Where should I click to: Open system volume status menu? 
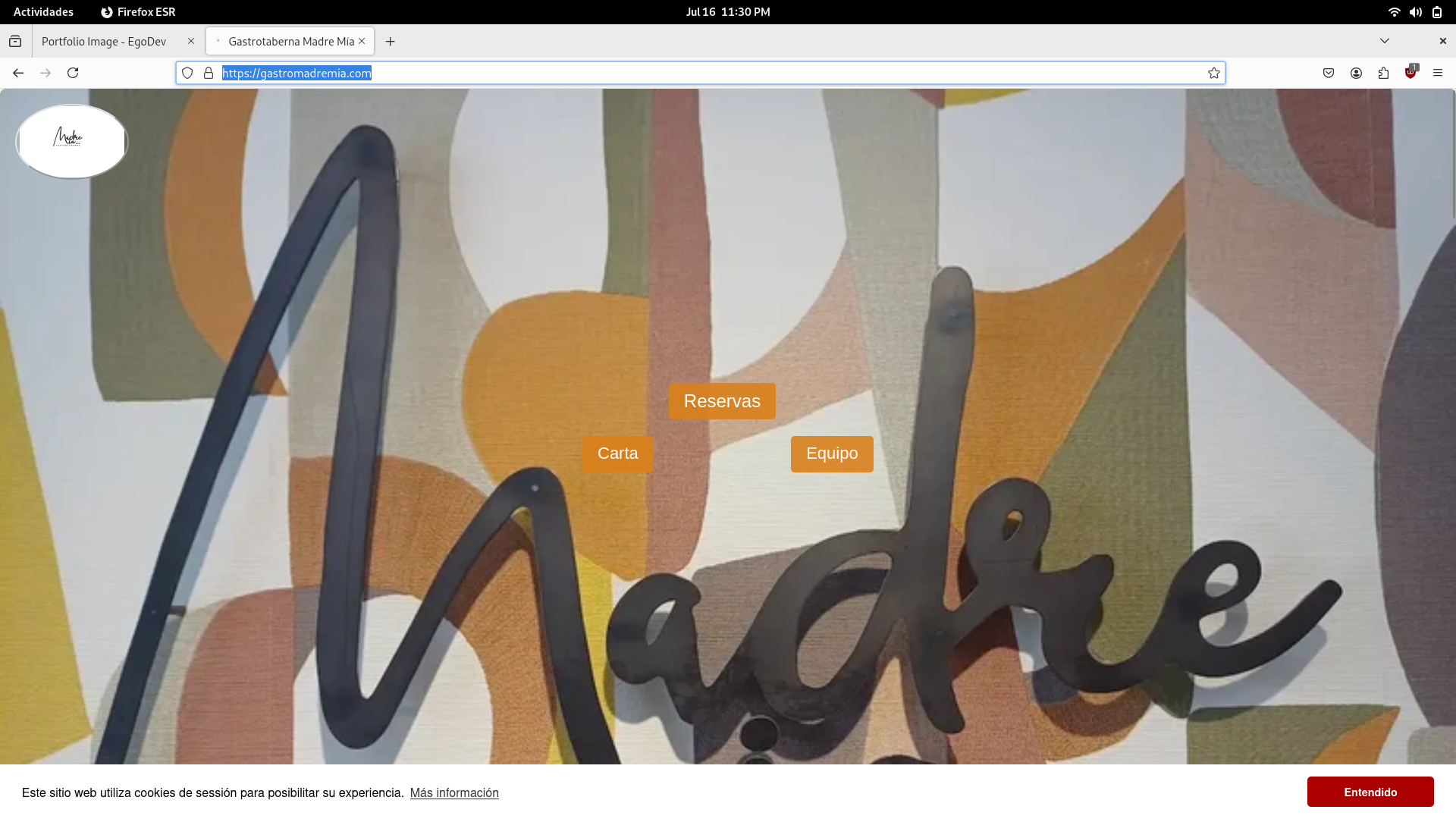(x=1415, y=12)
